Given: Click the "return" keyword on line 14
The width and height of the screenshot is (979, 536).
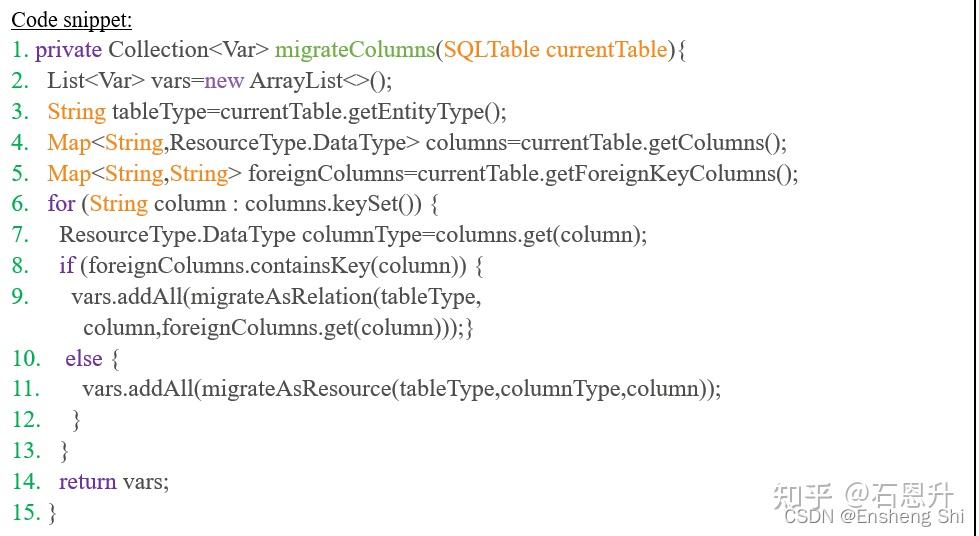Looking at the screenshot, I should (88, 481).
